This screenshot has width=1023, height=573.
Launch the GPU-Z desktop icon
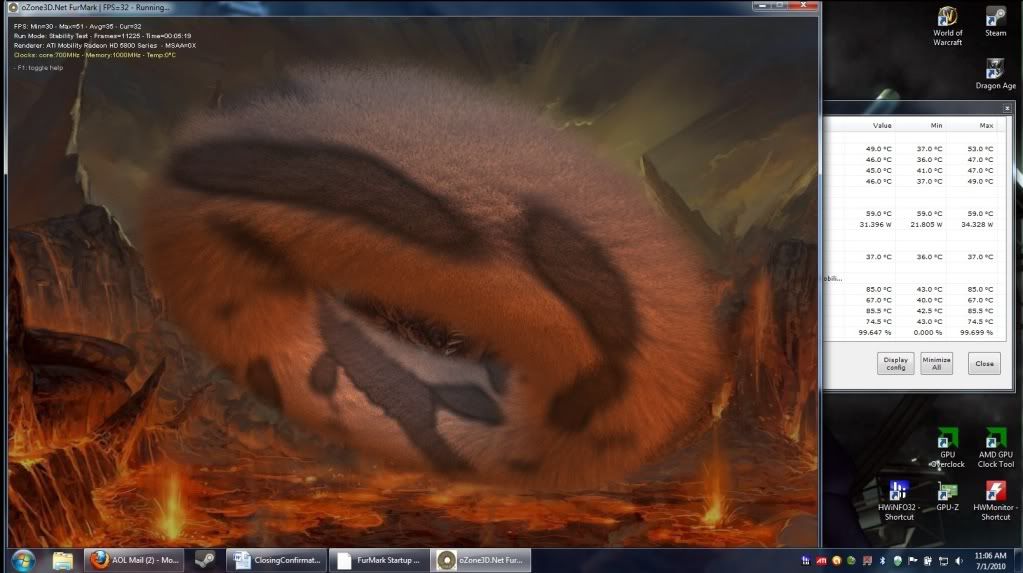[947, 496]
